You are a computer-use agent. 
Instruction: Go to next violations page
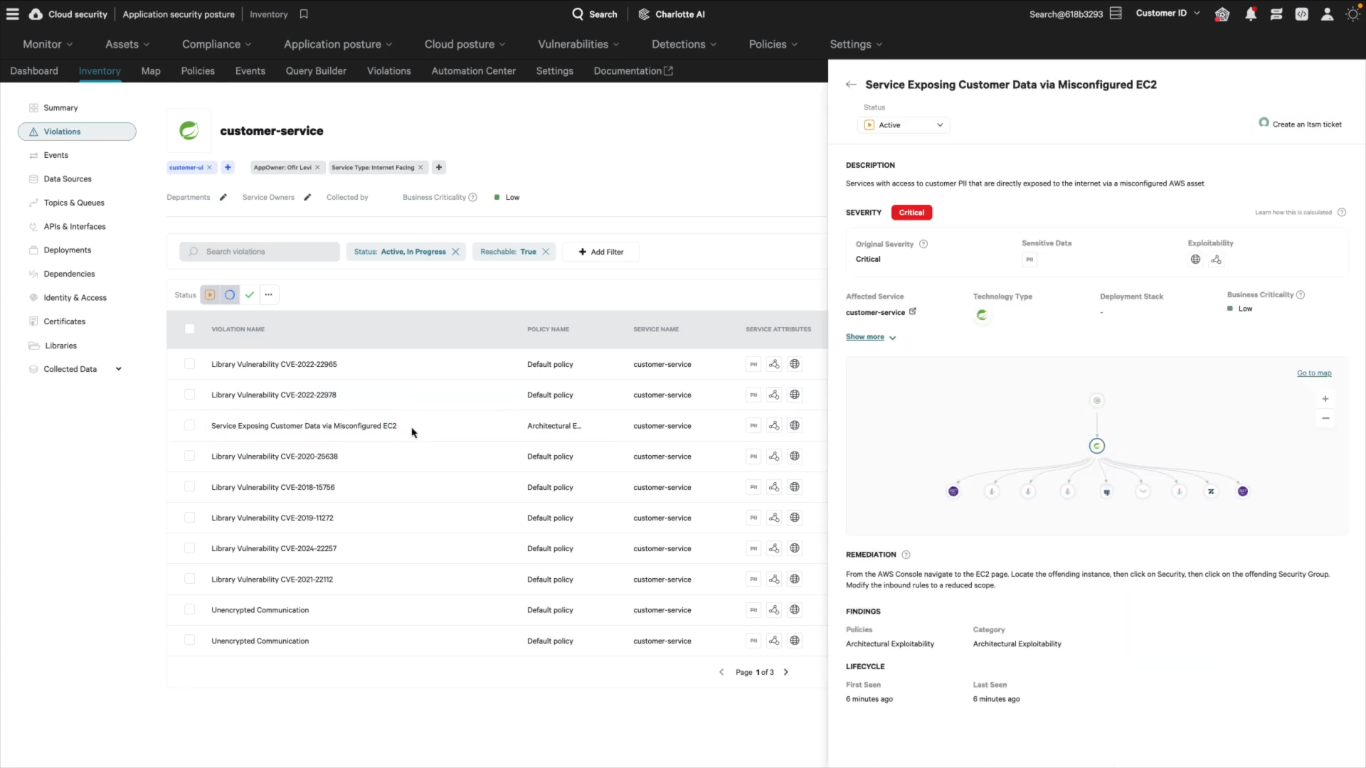(x=786, y=672)
